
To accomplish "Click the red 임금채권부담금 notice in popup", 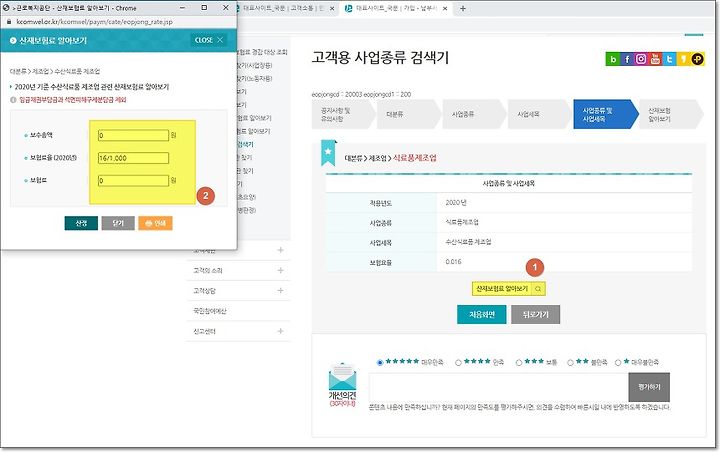I will [x=73, y=100].
